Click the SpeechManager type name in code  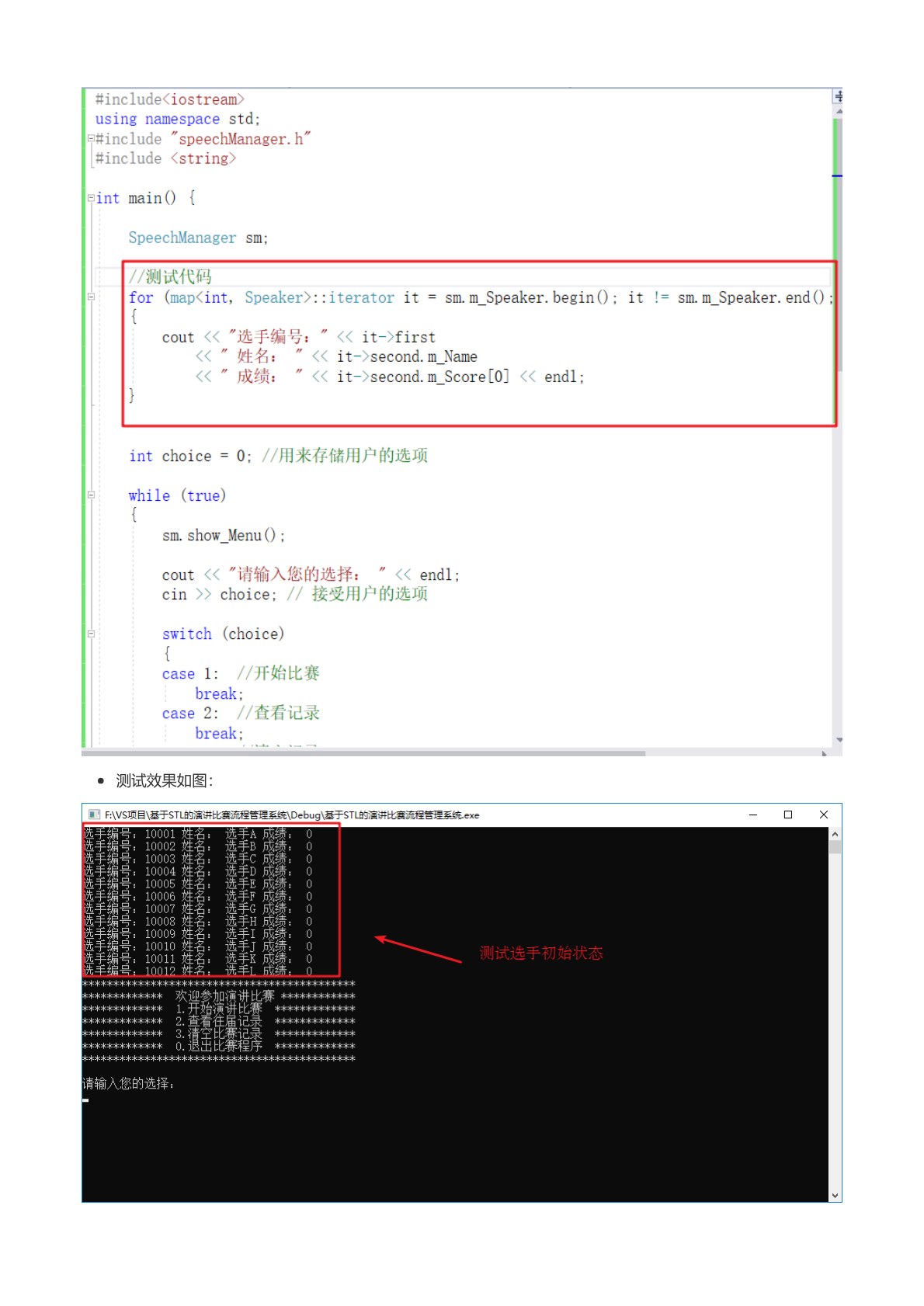(182, 238)
